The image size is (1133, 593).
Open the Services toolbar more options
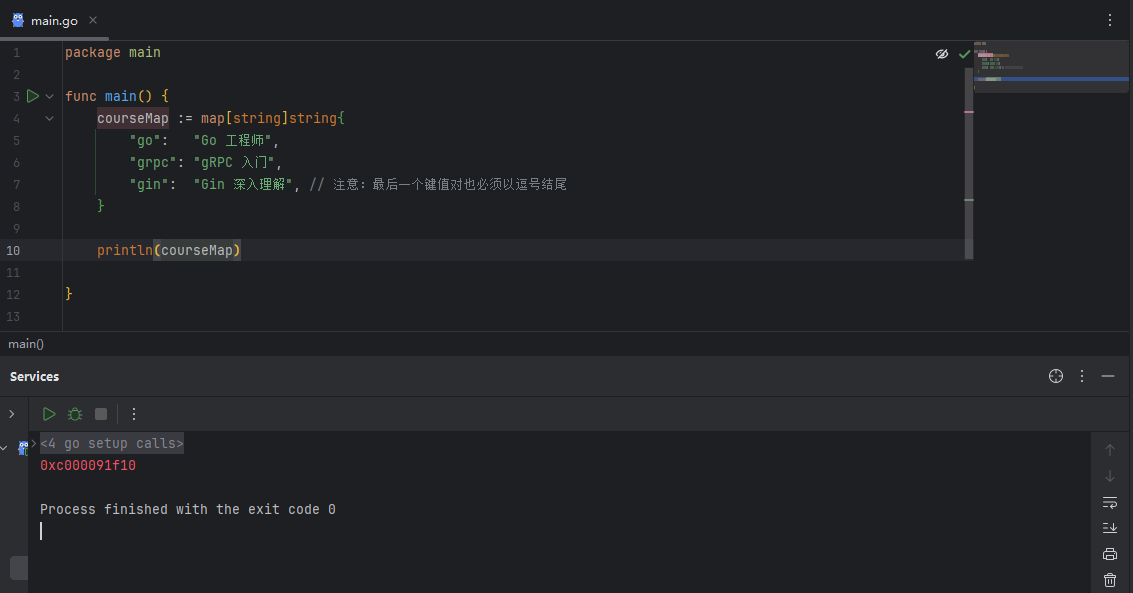(x=134, y=414)
